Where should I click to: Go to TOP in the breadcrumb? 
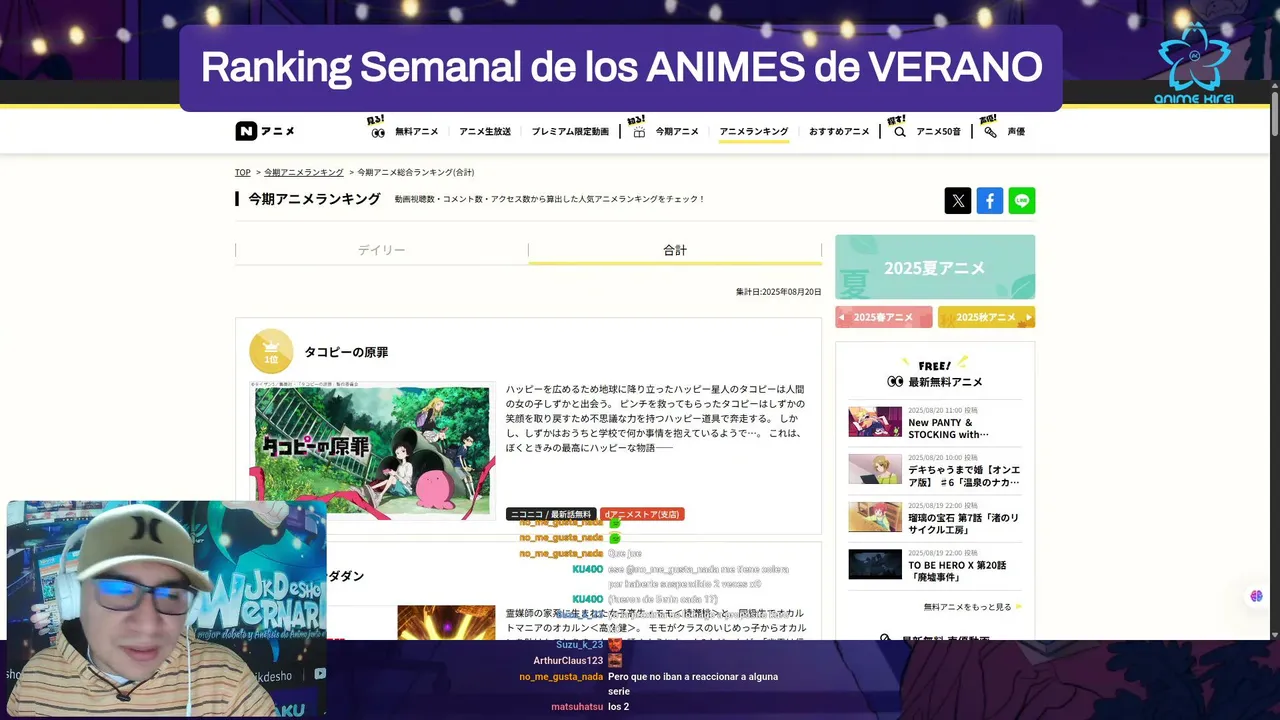(243, 173)
